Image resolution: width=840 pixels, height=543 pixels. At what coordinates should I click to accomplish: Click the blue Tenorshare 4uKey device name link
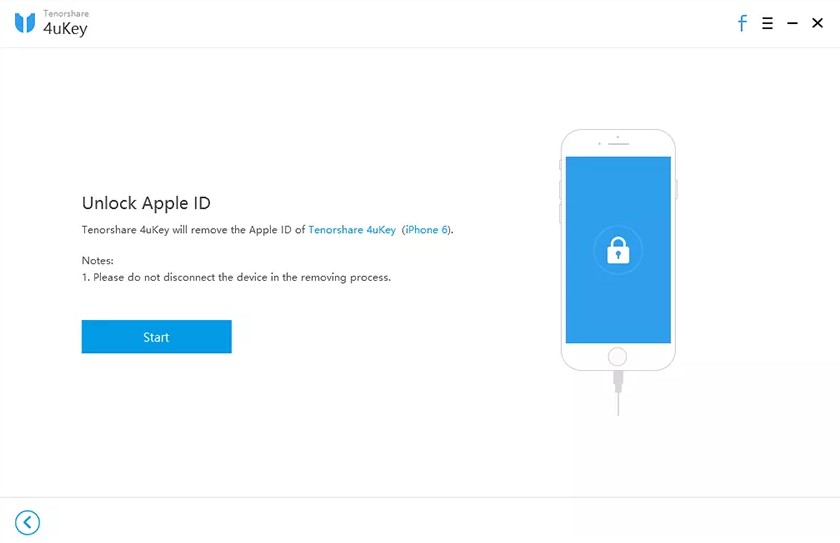352,230
